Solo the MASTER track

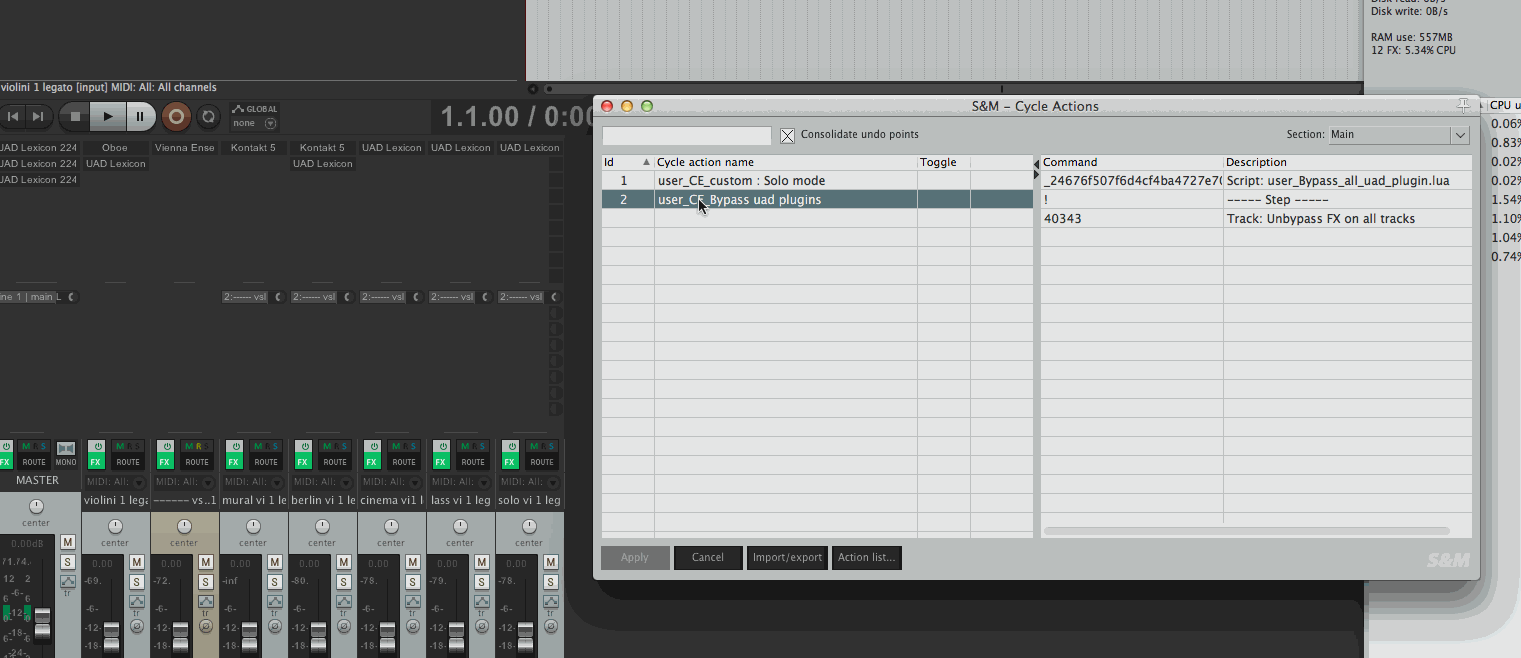(67, 562)
